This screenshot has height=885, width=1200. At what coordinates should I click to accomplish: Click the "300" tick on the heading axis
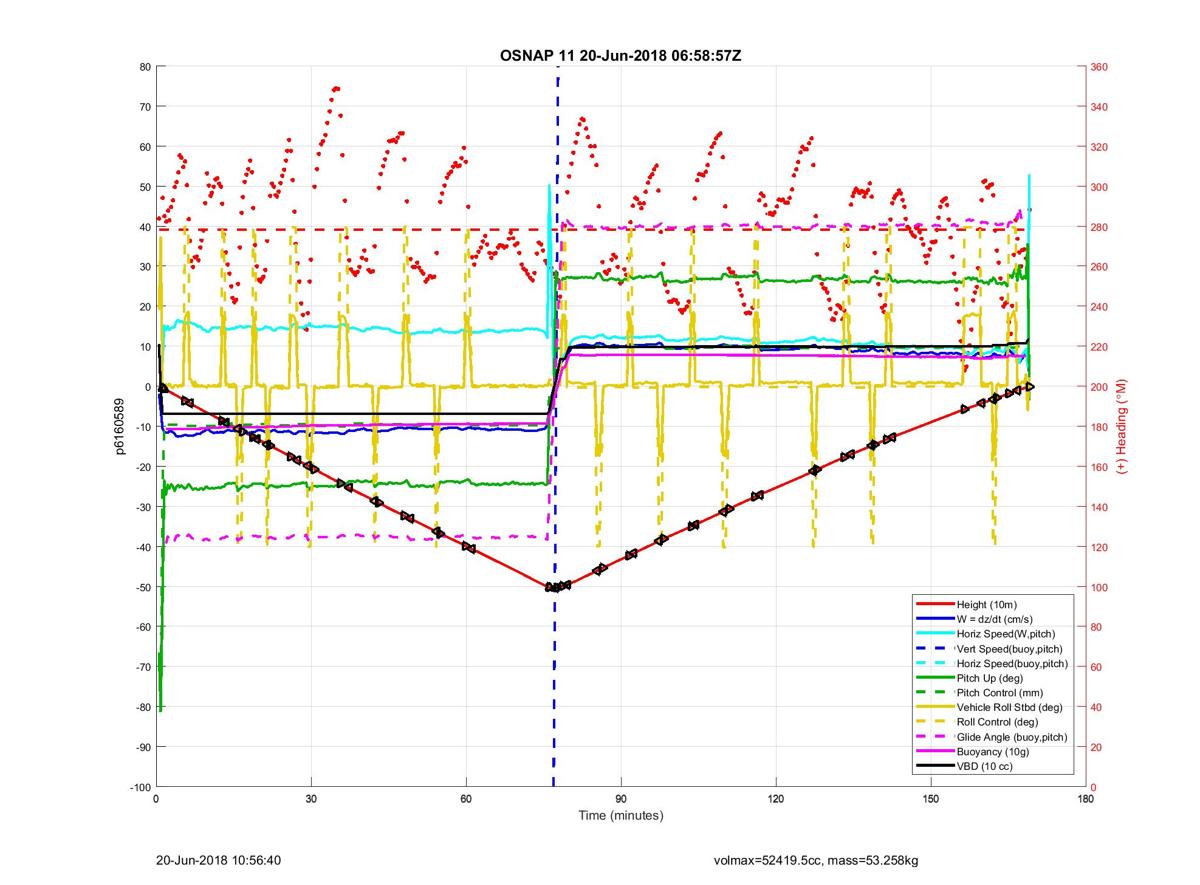[x=1100, y=187]
